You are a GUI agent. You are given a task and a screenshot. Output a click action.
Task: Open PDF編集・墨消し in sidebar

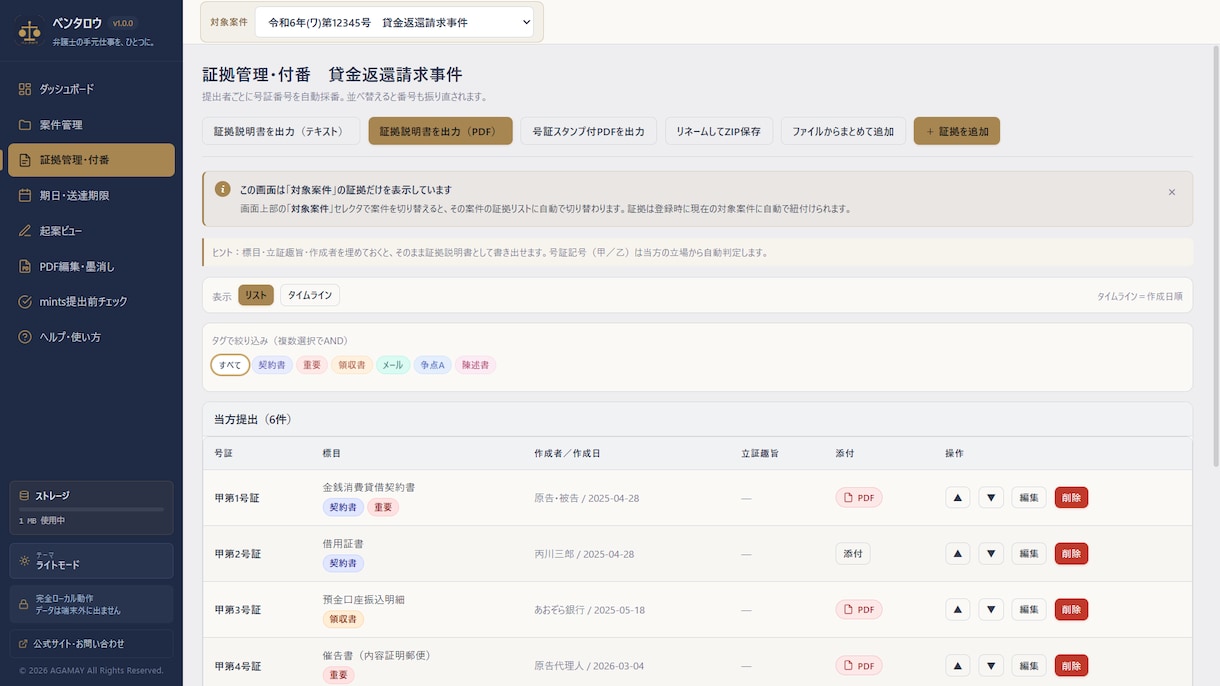pos(91,266)
